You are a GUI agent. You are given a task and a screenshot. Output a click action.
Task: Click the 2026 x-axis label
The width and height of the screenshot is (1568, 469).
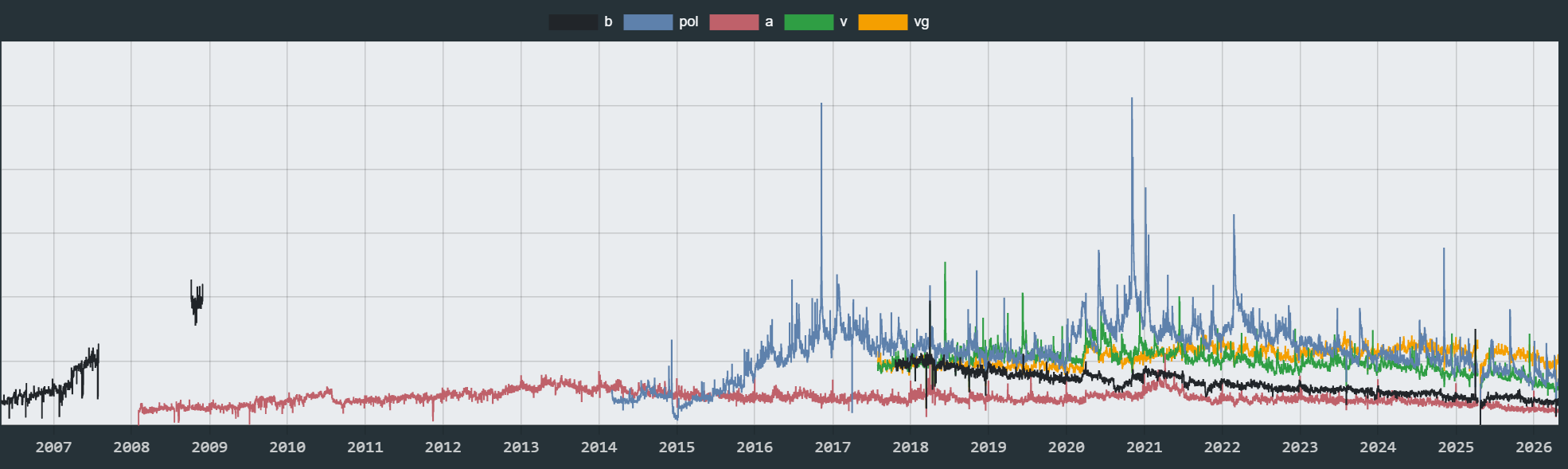1534,447
